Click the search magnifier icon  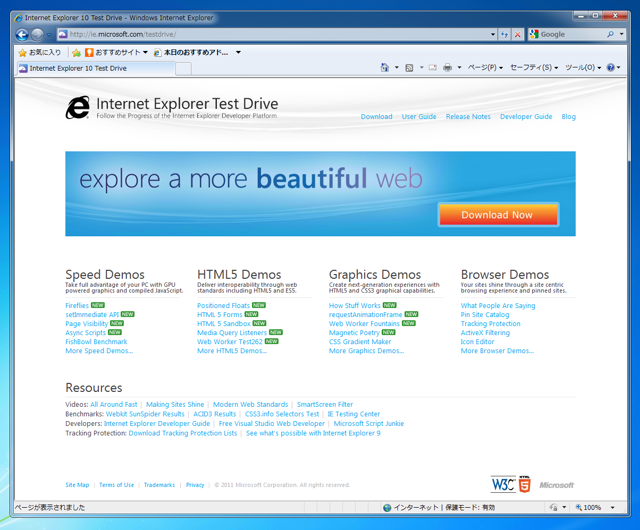(610, 34)
